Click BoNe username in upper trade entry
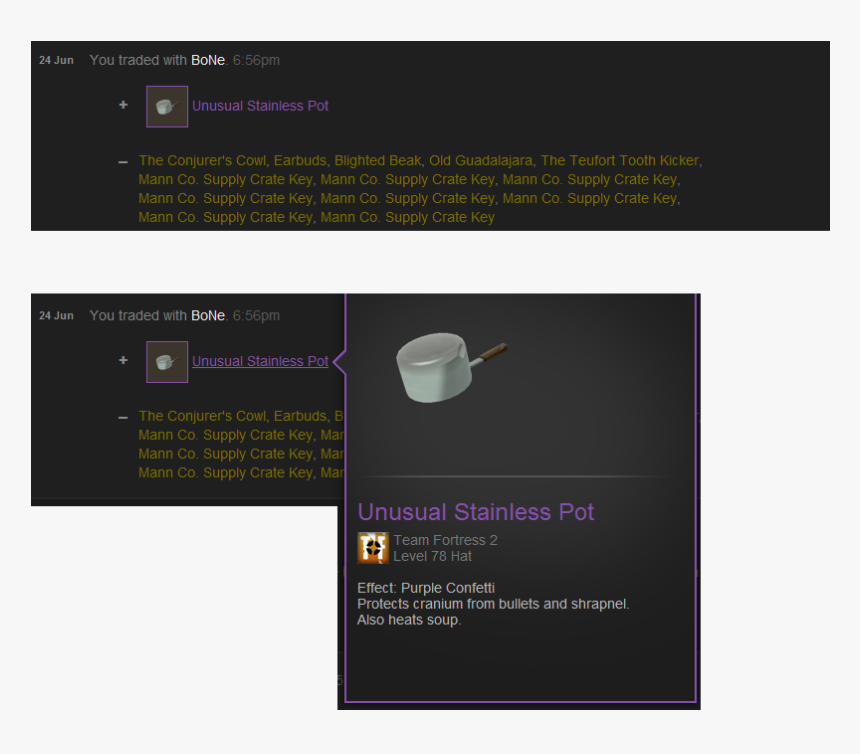The width and height of the screenshot is (860, 754). (208, 60)
